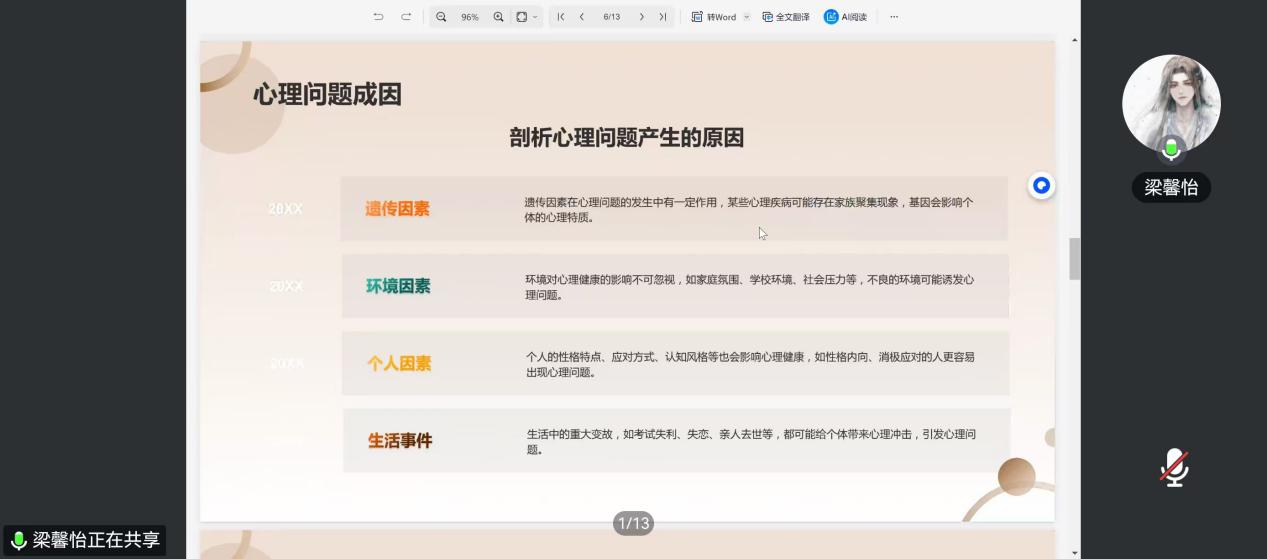Open the more options ellipsis menu

893,17
